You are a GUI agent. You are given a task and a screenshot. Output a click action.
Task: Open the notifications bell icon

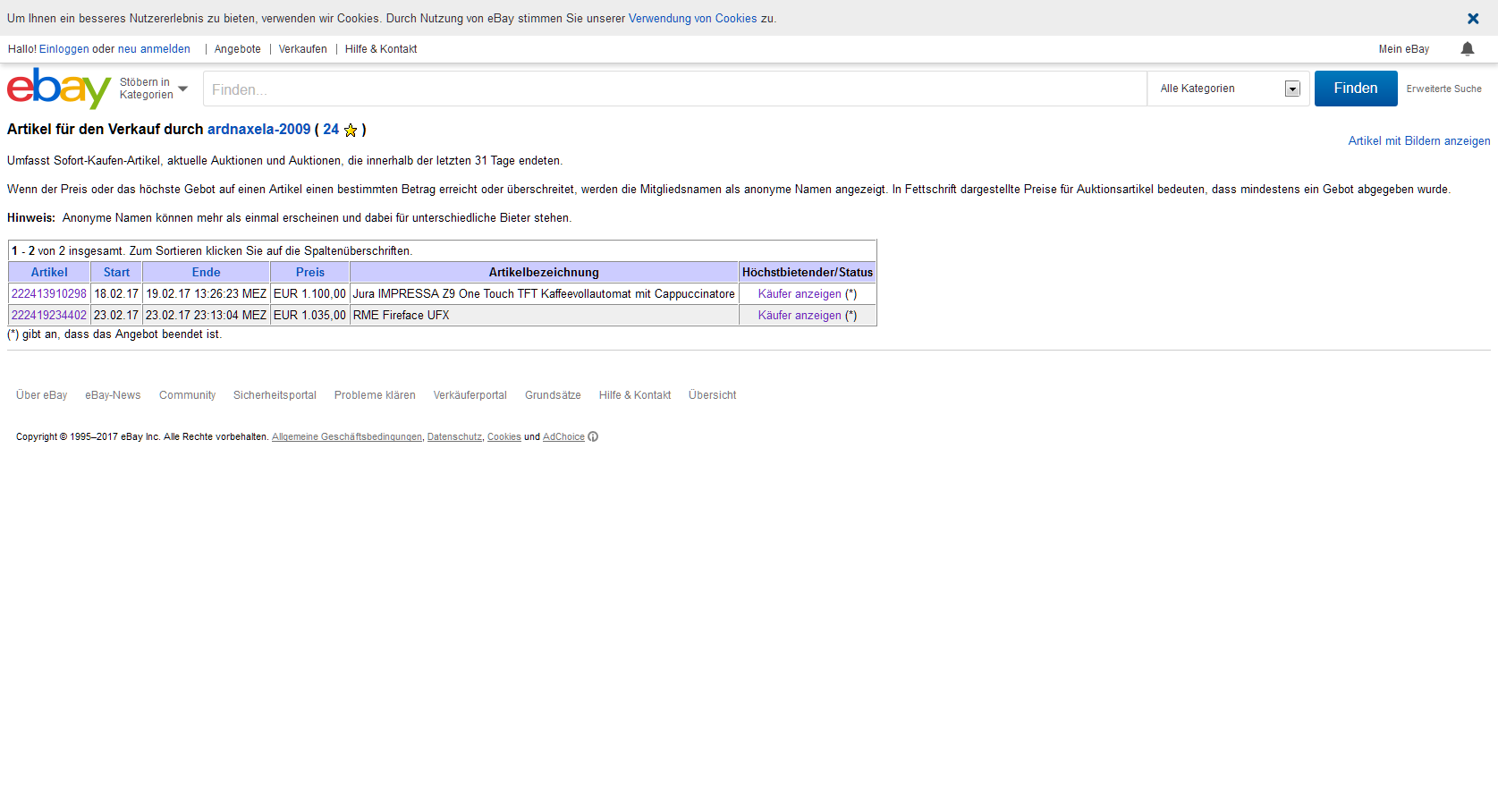pos(1467,49)
